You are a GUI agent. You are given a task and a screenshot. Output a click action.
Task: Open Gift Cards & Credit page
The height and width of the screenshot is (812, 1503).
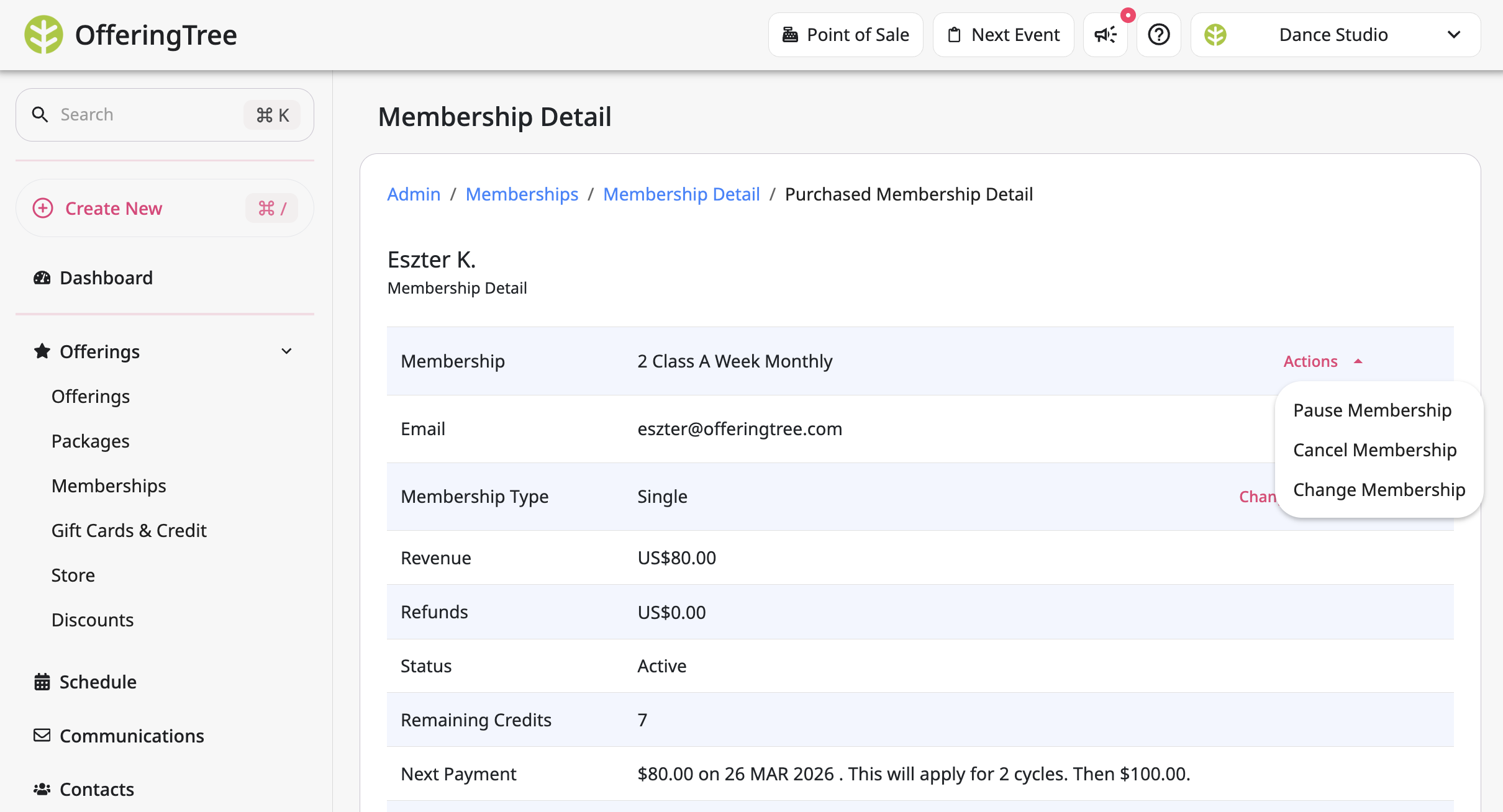tap(129, 530)
